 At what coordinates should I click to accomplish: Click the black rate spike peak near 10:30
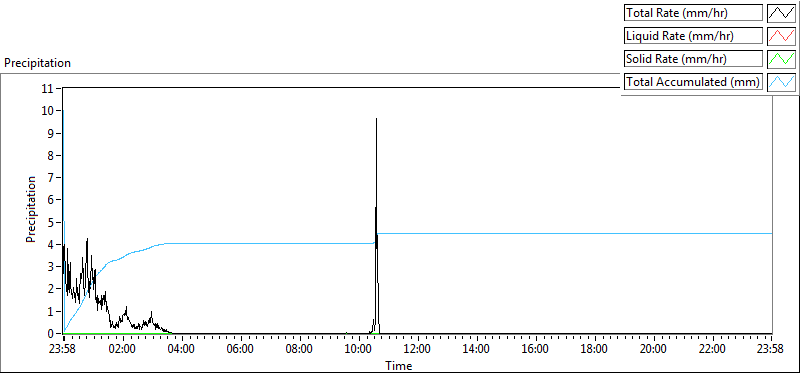click(377, 119)
